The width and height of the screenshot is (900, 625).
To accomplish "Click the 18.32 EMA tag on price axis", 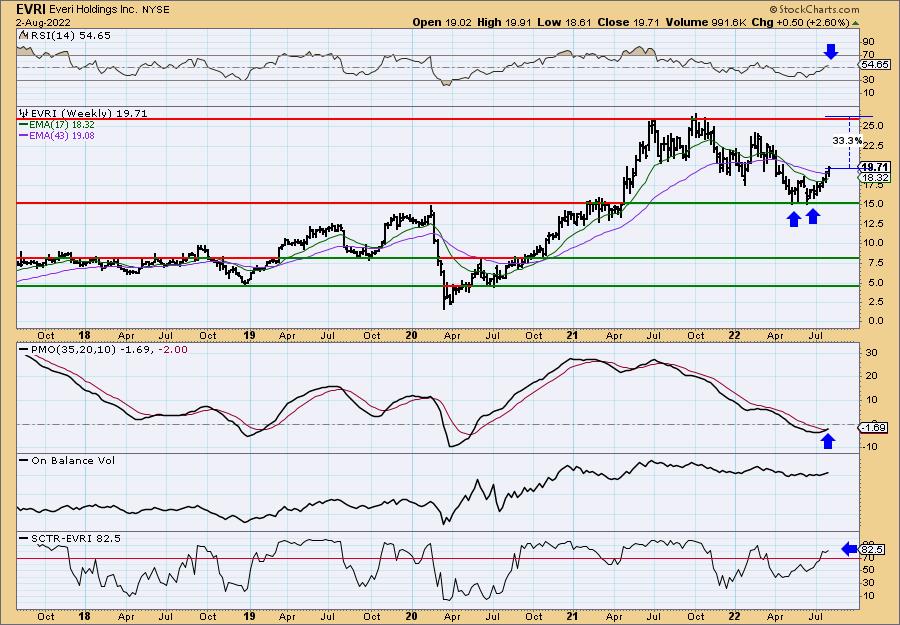I will (x=875, y=178).
